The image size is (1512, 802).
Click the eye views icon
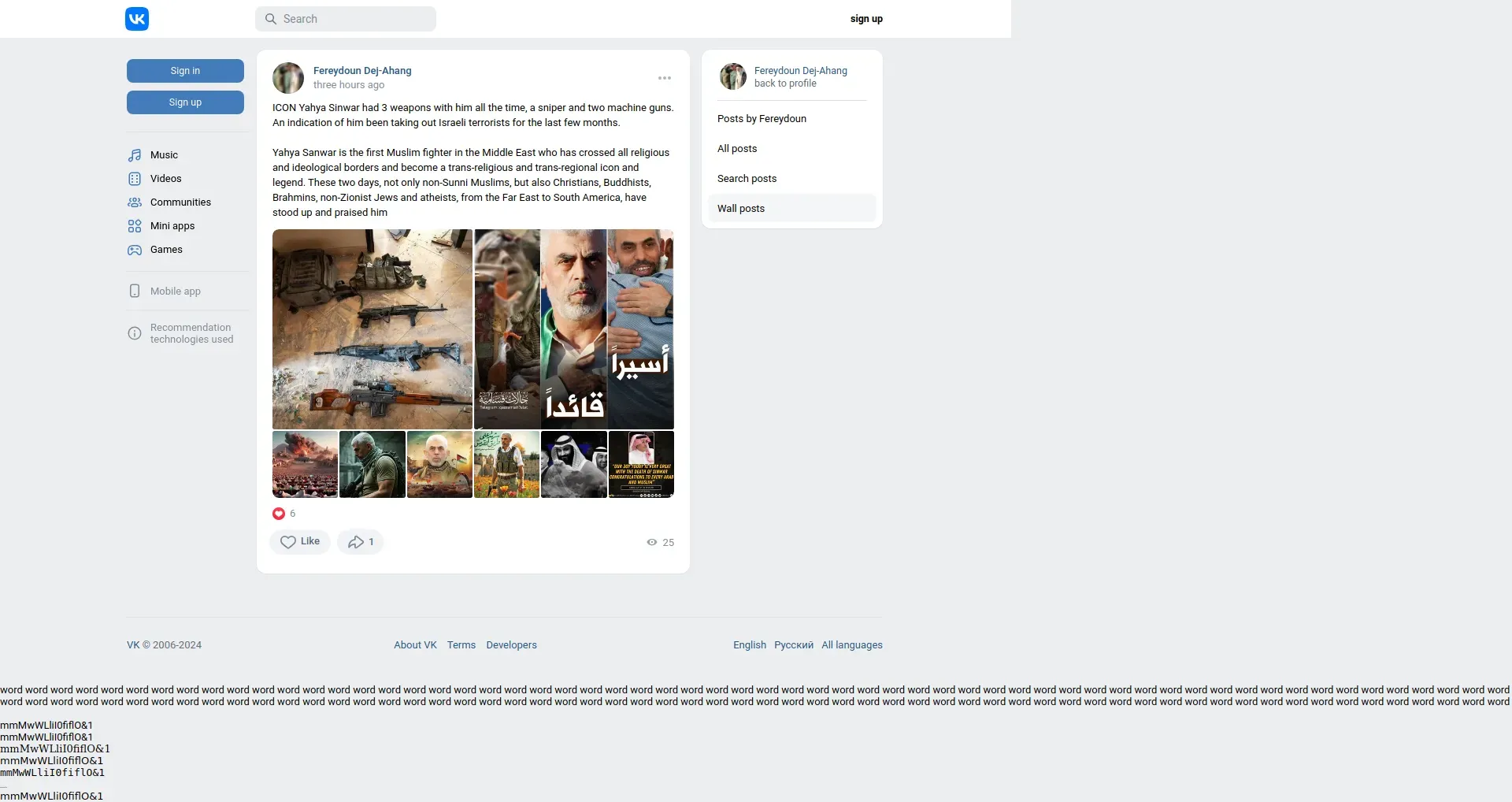click(x=652, y=542)
